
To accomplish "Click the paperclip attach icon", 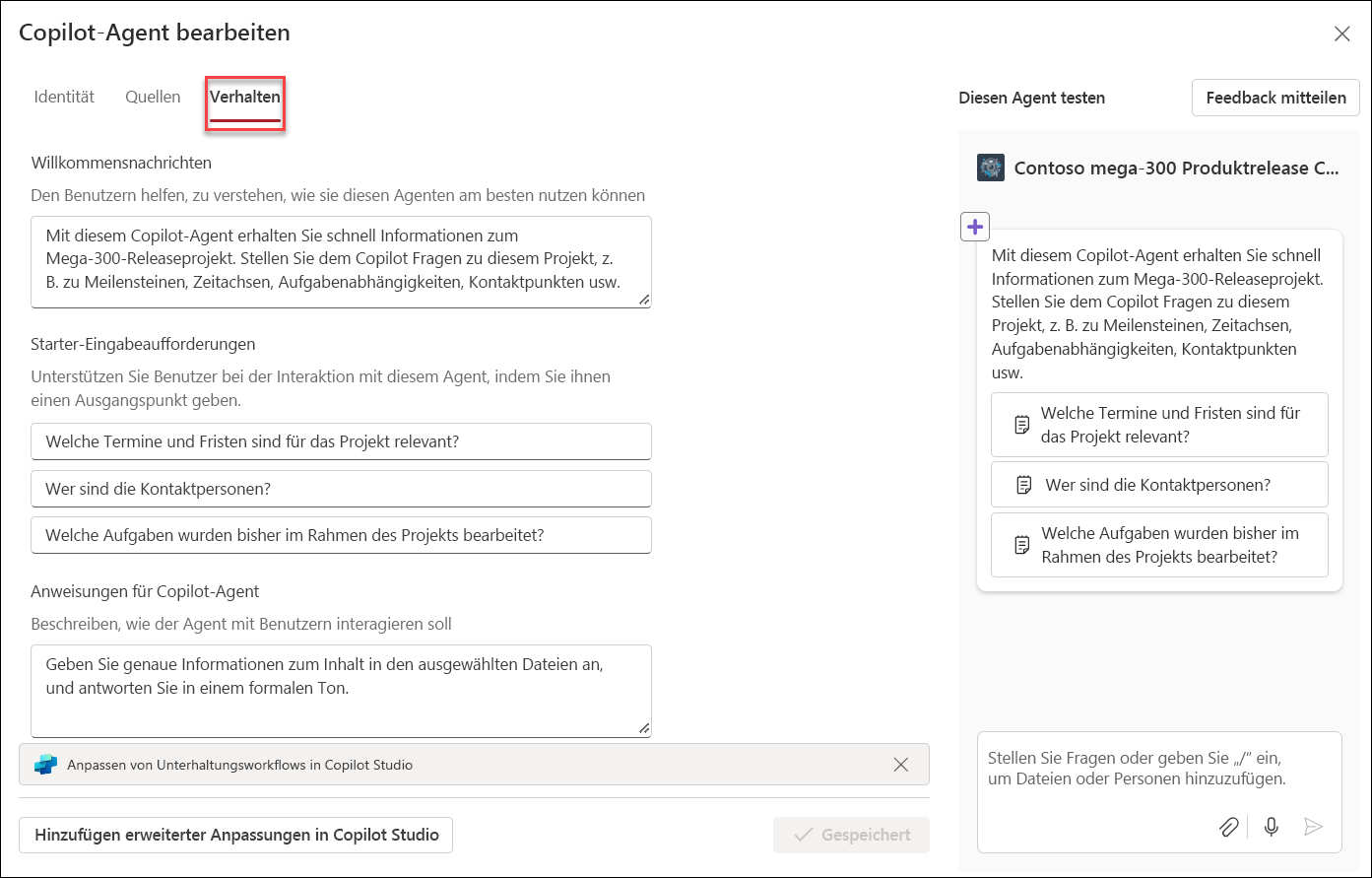I will pyautogui.click(x=1228, y=827).
